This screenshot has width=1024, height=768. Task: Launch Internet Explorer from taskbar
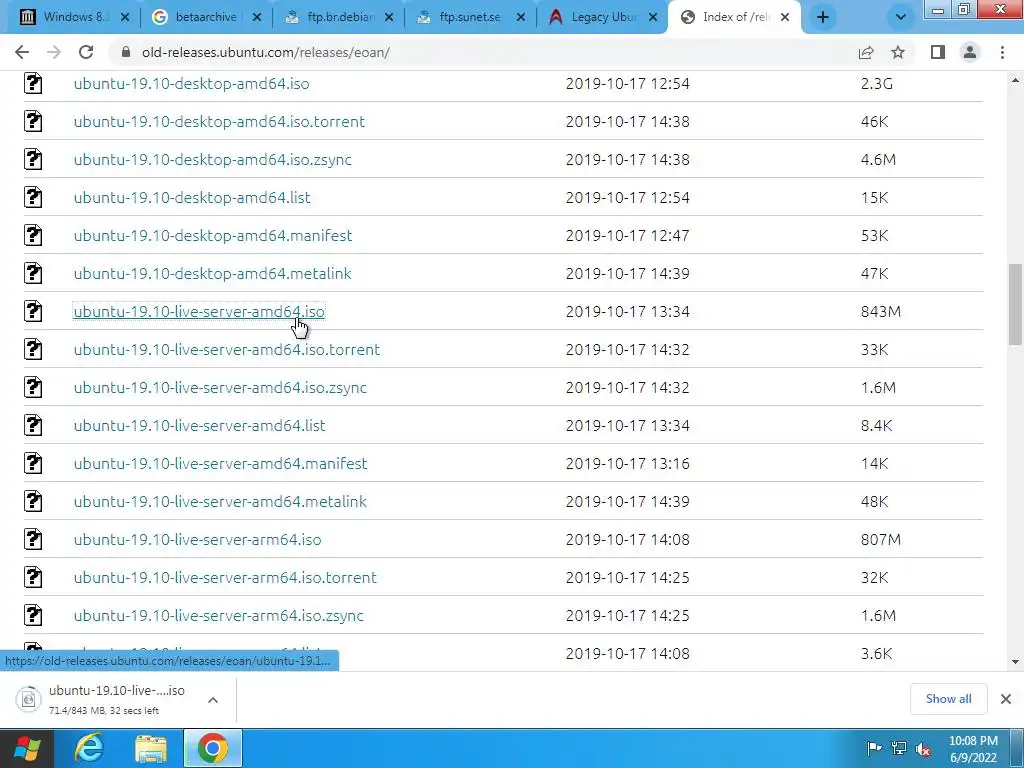coord(89,748)
